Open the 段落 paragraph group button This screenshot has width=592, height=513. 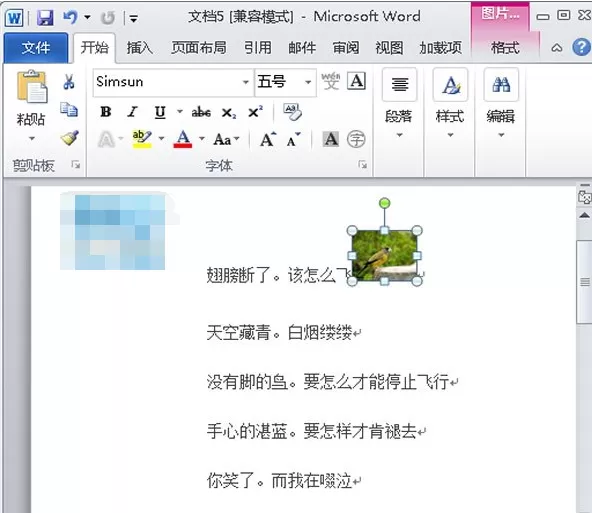(399, 104)
